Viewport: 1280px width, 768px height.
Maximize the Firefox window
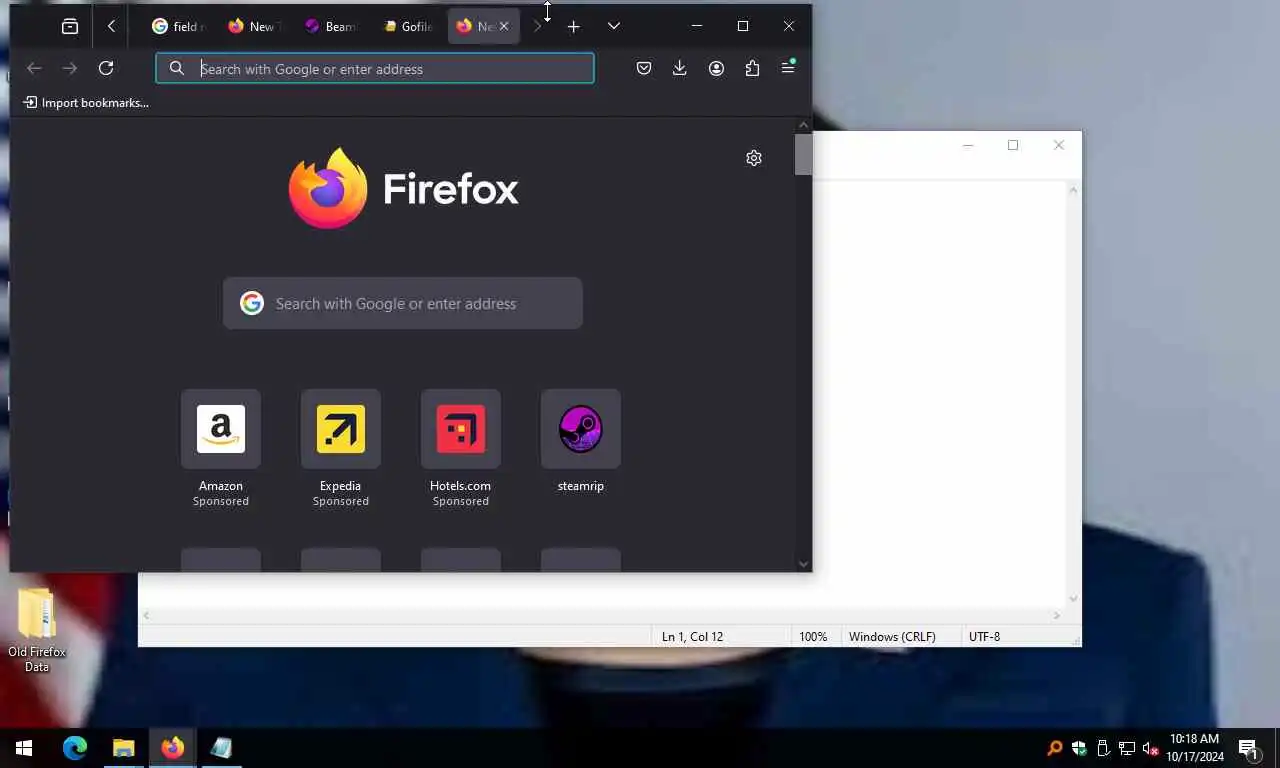(743, 26)
